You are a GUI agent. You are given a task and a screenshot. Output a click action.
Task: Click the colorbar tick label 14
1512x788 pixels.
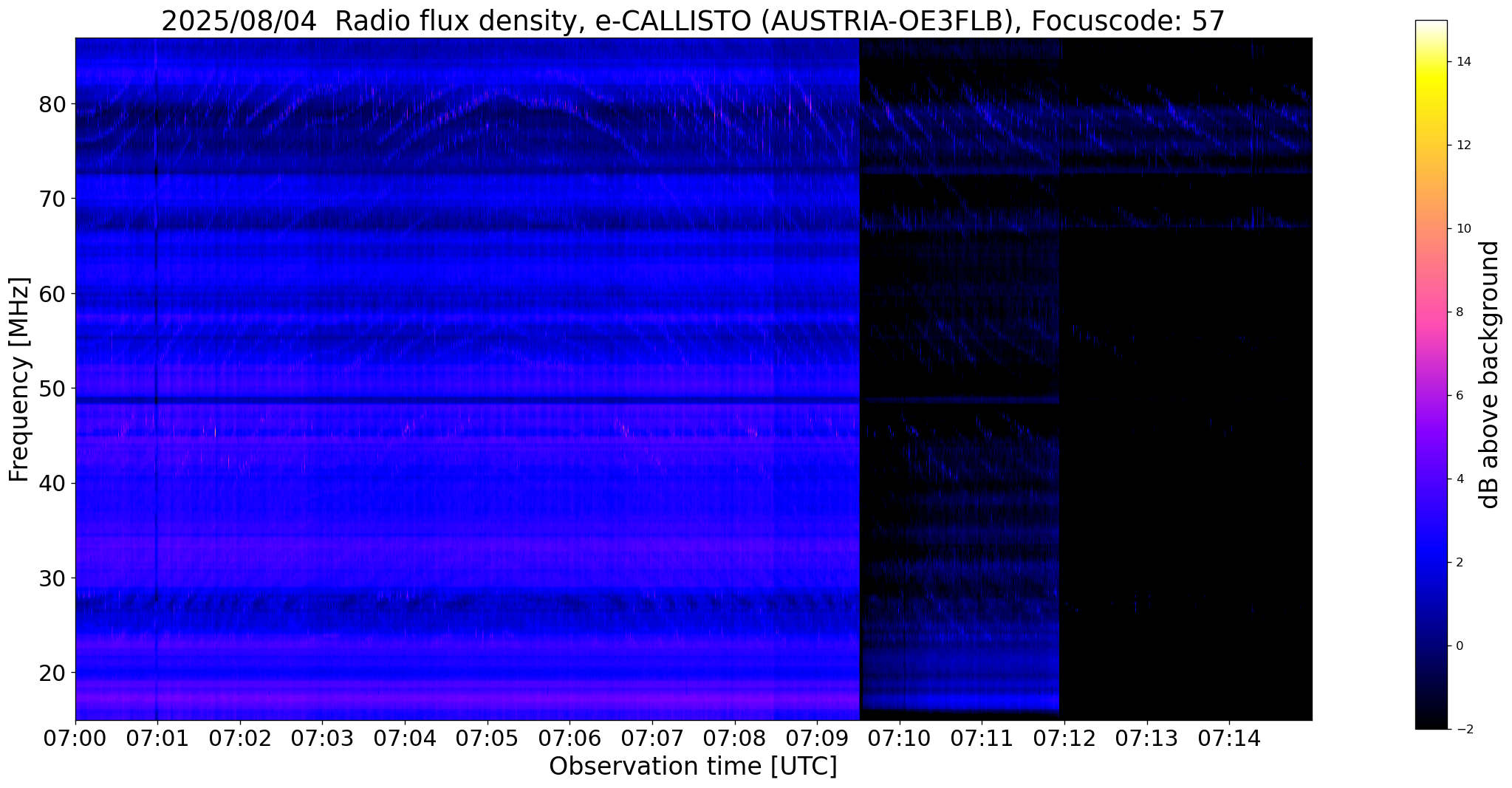pos(1463,62)
